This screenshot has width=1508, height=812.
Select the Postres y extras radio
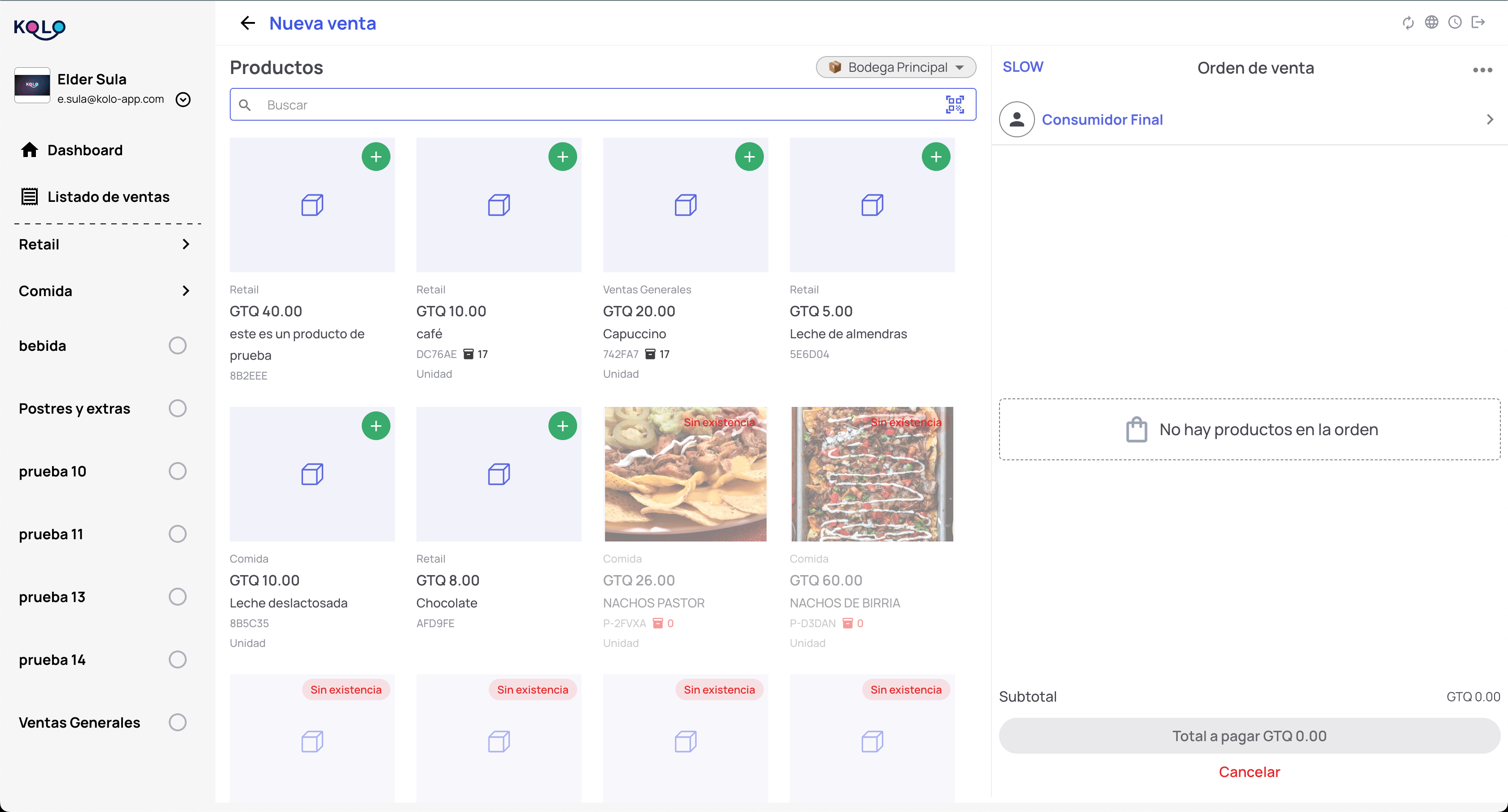(177, 408)
